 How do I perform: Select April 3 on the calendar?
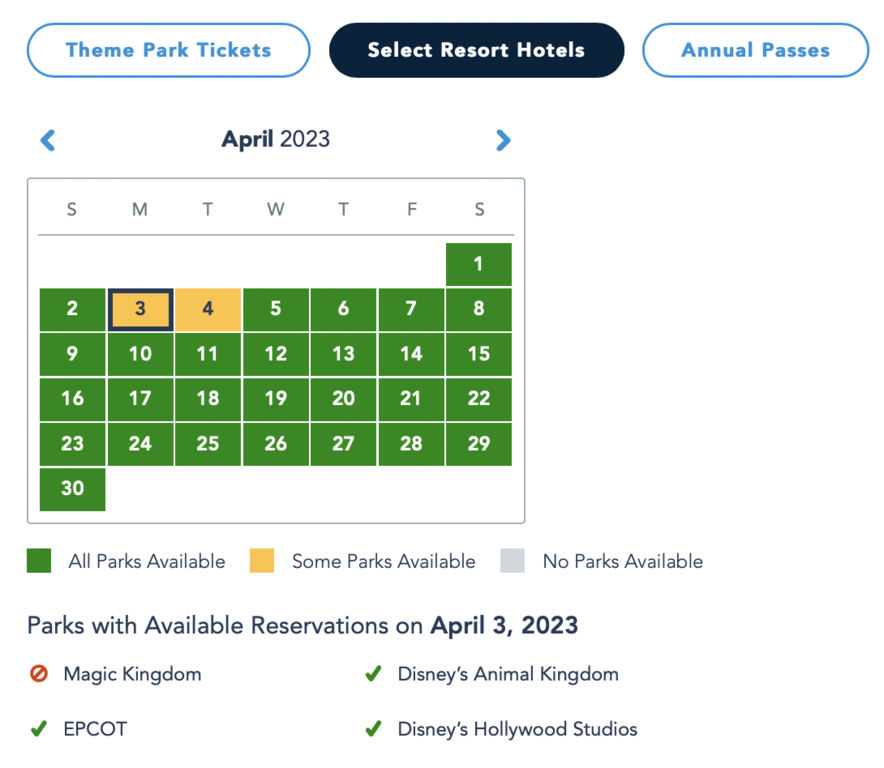140,309
